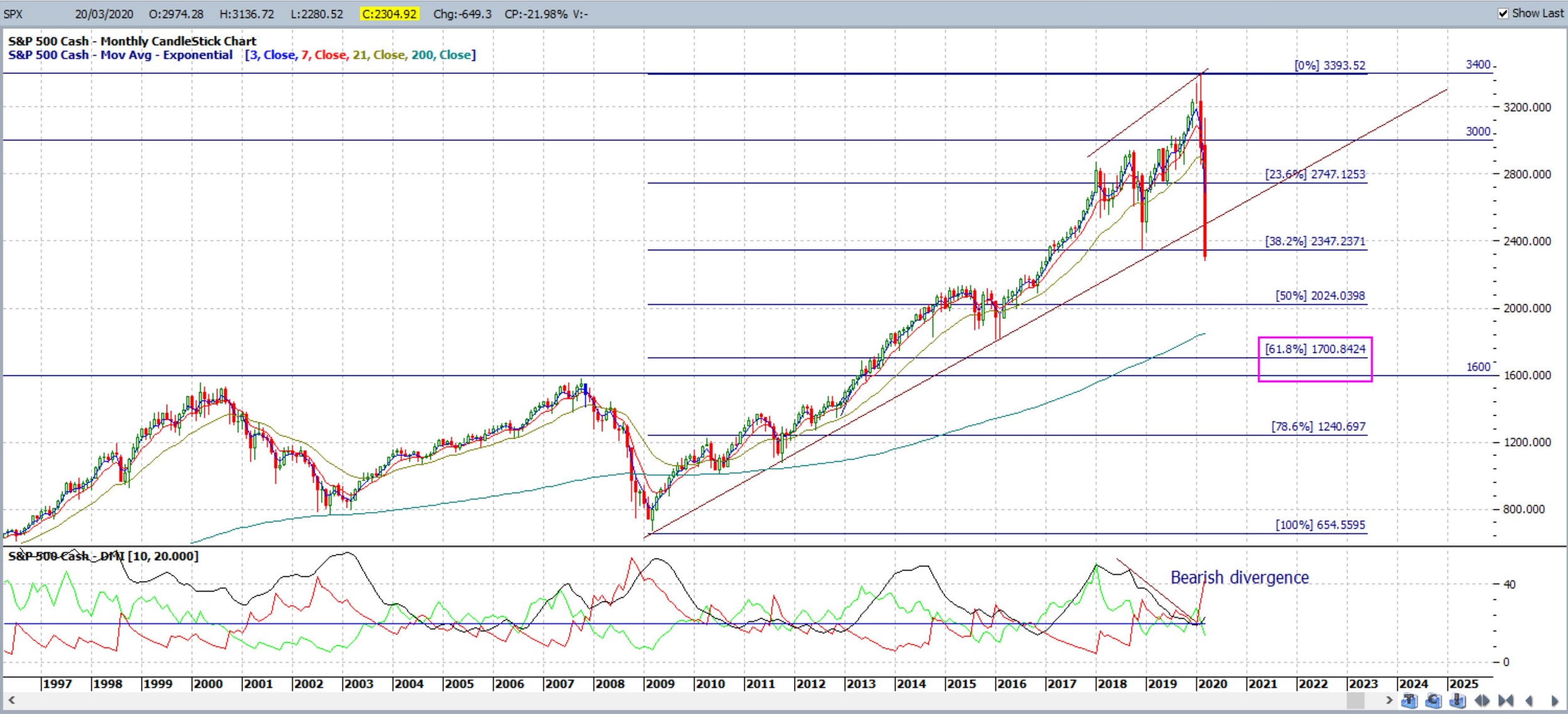Click the 'Bearish divergence' annotation text

pos(1239,577)
